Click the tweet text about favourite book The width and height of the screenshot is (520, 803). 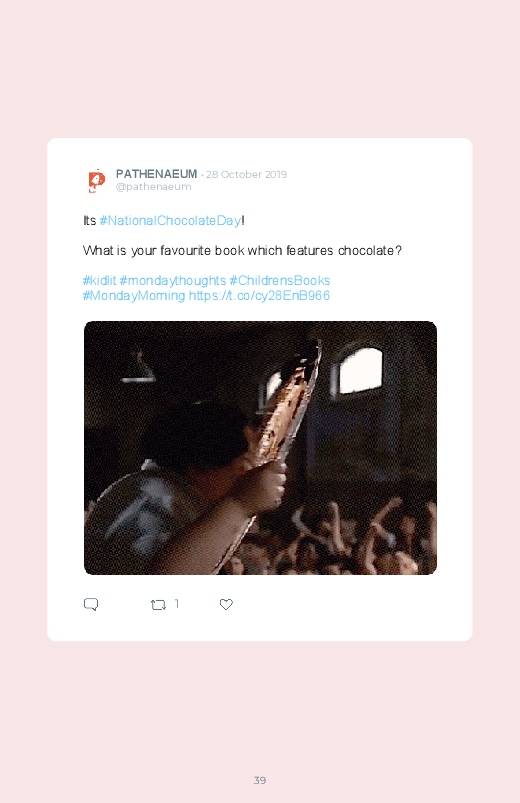(242, 250)
